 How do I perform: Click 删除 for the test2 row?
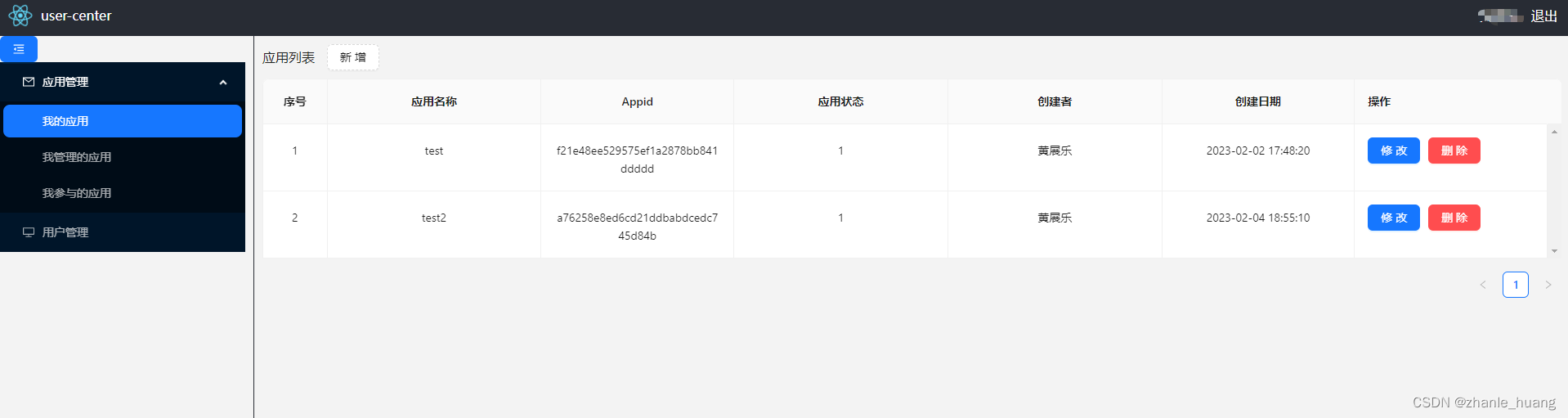tap(1454, 218)
